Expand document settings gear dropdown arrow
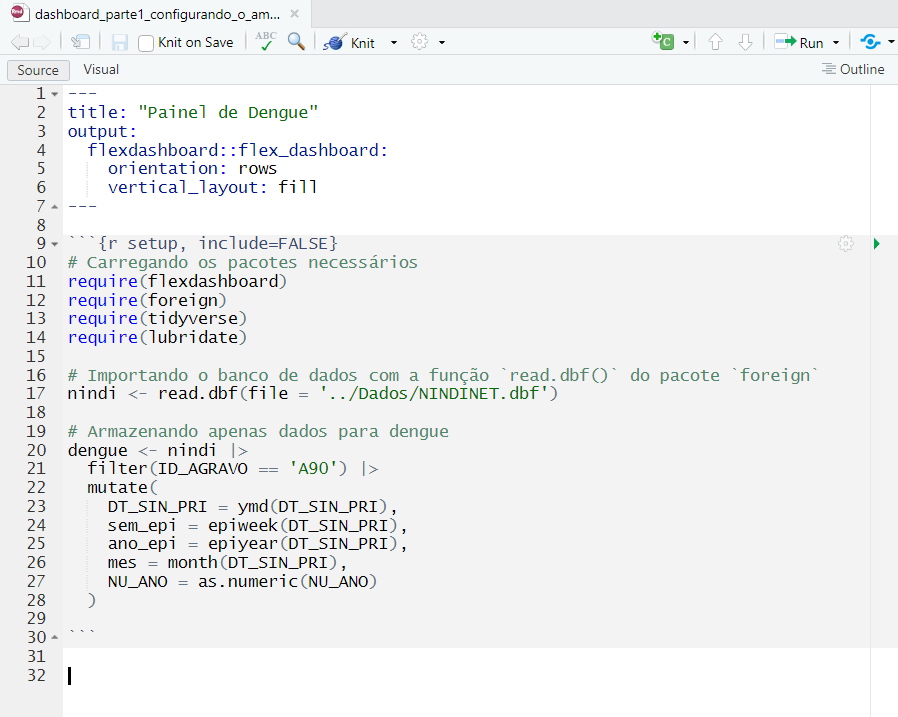This screenshot has width=898, height=717. coord(442,43)
